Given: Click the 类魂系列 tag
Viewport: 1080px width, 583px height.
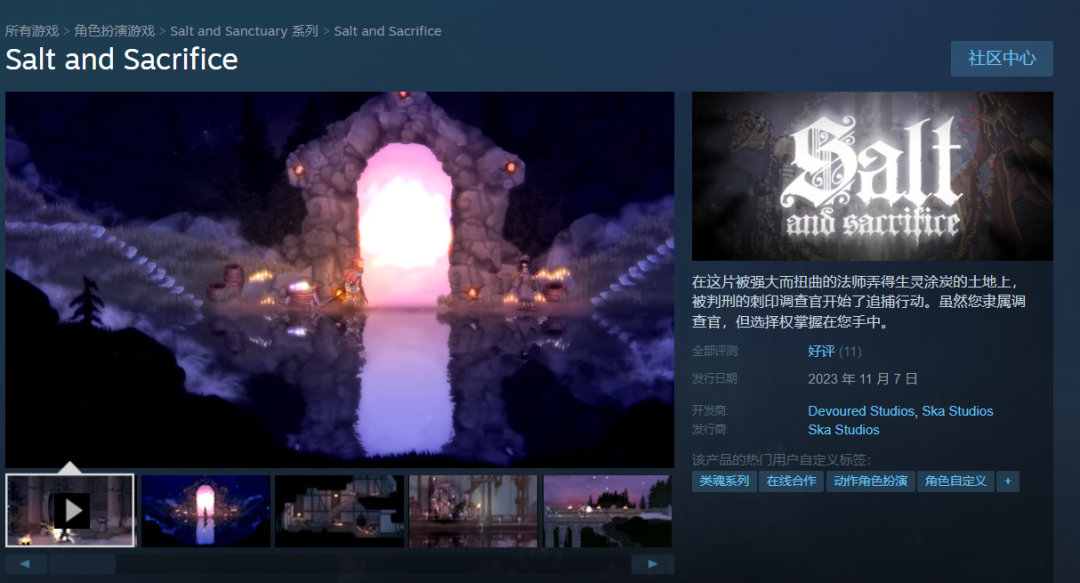Looking at the screenshot, I should pyautogui.click(x=724, y=481).
